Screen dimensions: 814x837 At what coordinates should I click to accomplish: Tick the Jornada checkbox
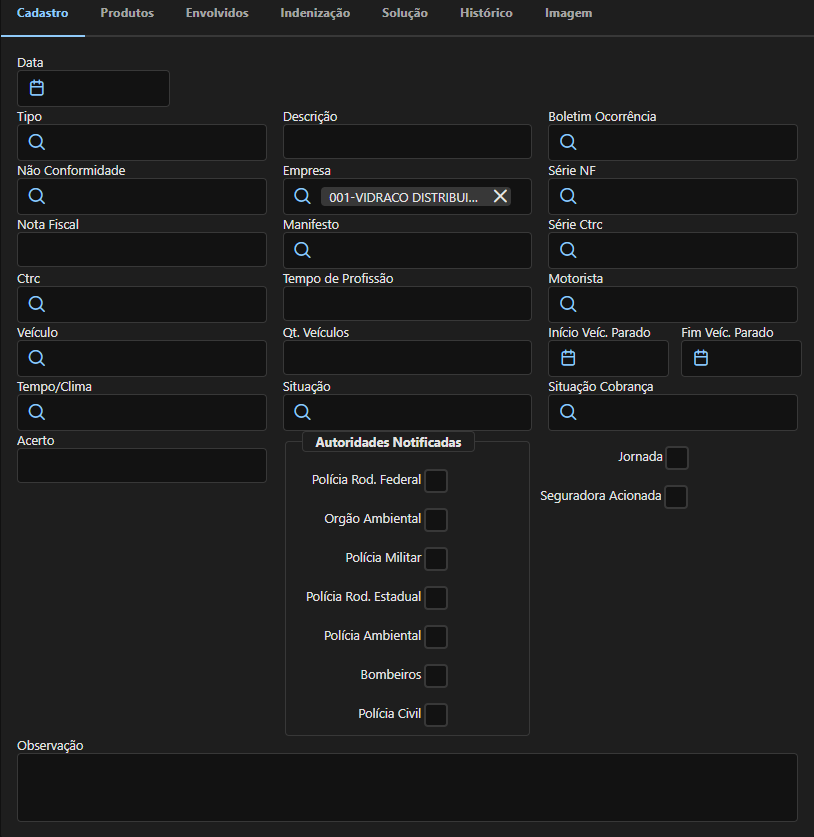point(677,458)
